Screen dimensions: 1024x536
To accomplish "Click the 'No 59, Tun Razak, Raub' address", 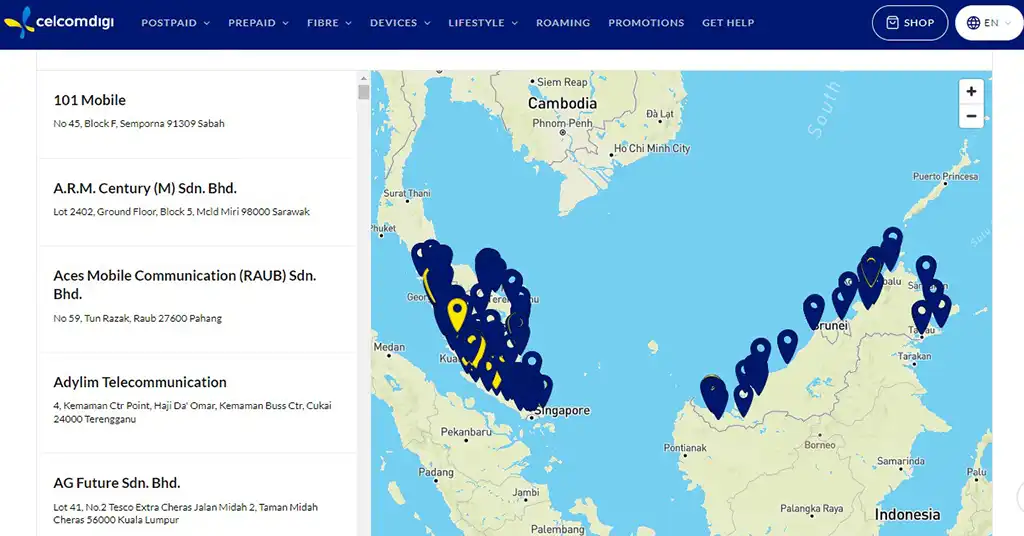I will tap(138, 319).
